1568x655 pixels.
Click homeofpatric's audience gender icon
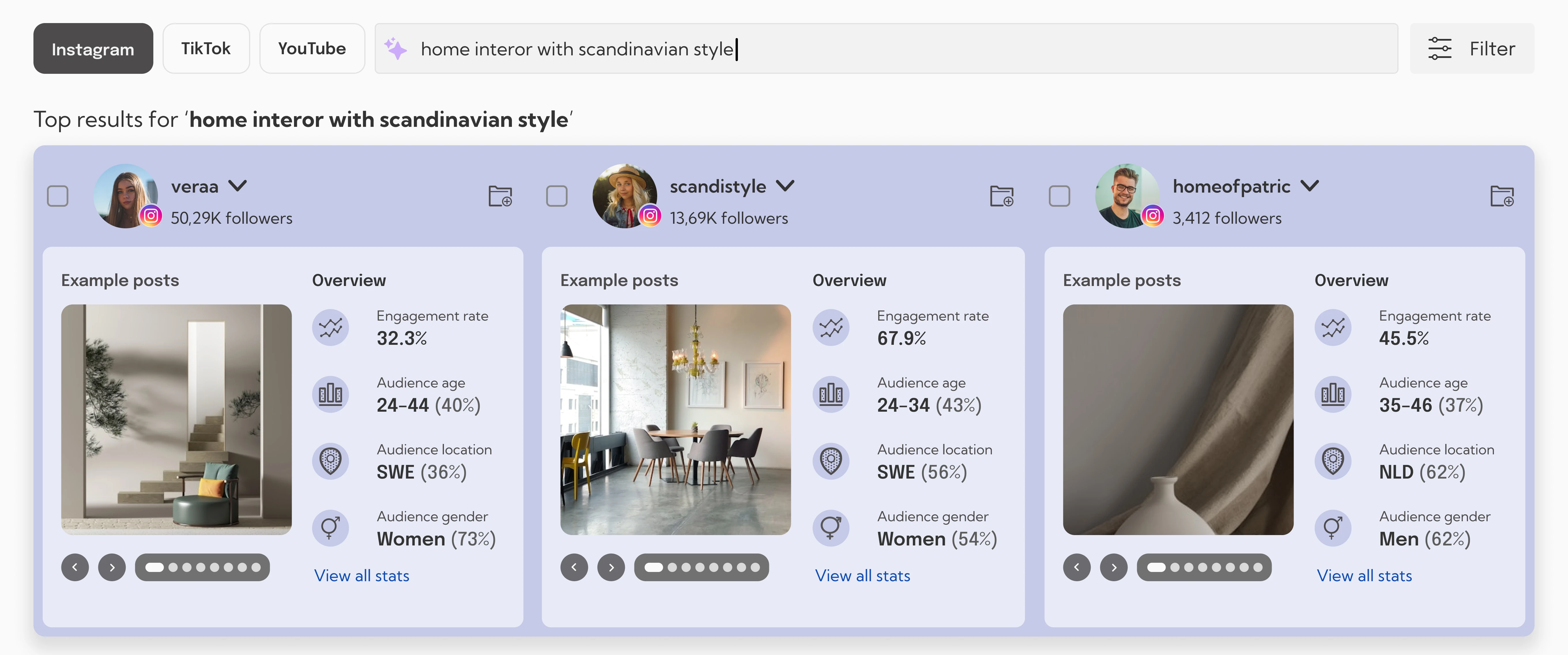[x=1333, y=527]
